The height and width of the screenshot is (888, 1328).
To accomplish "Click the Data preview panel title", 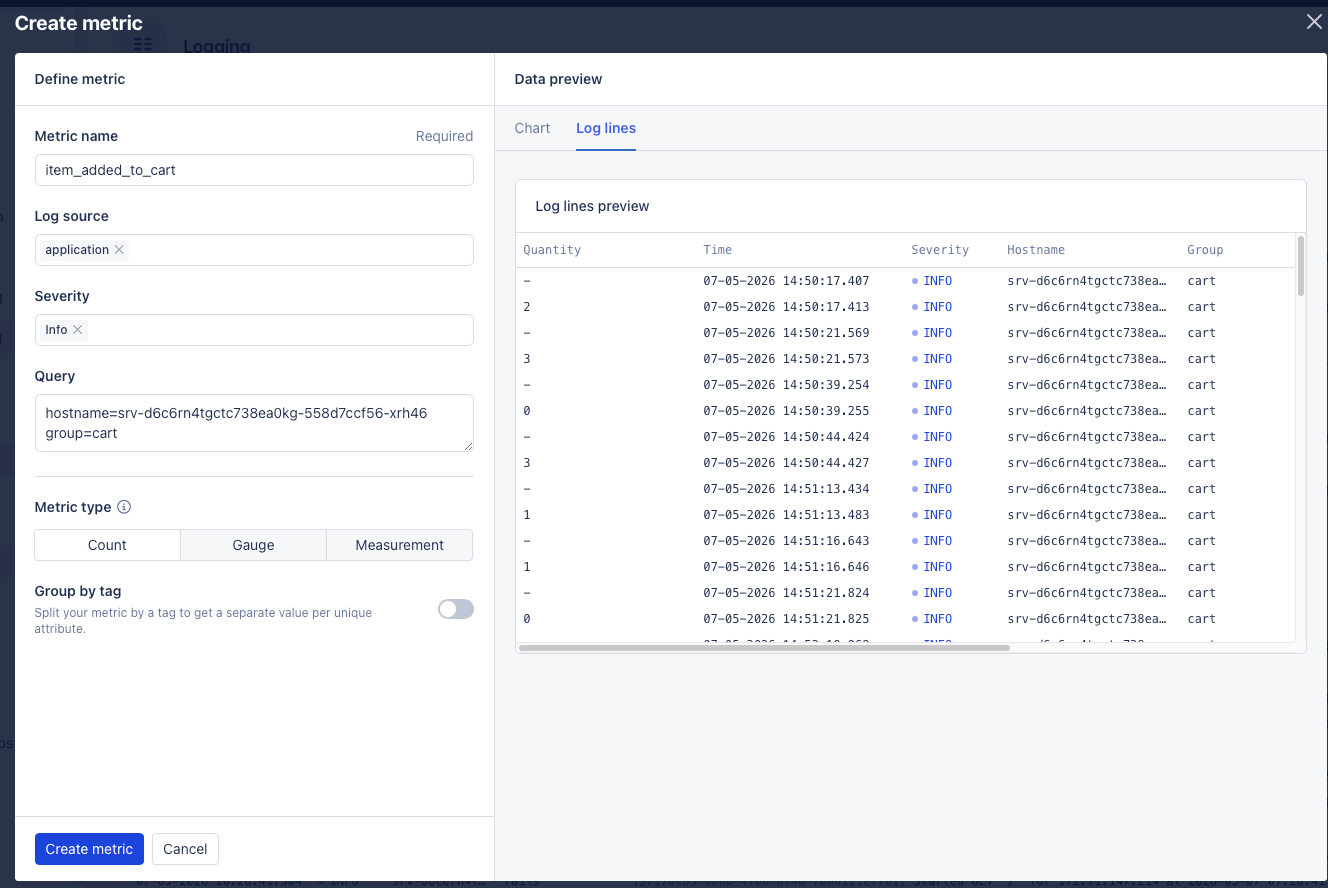I will point(558,79).
